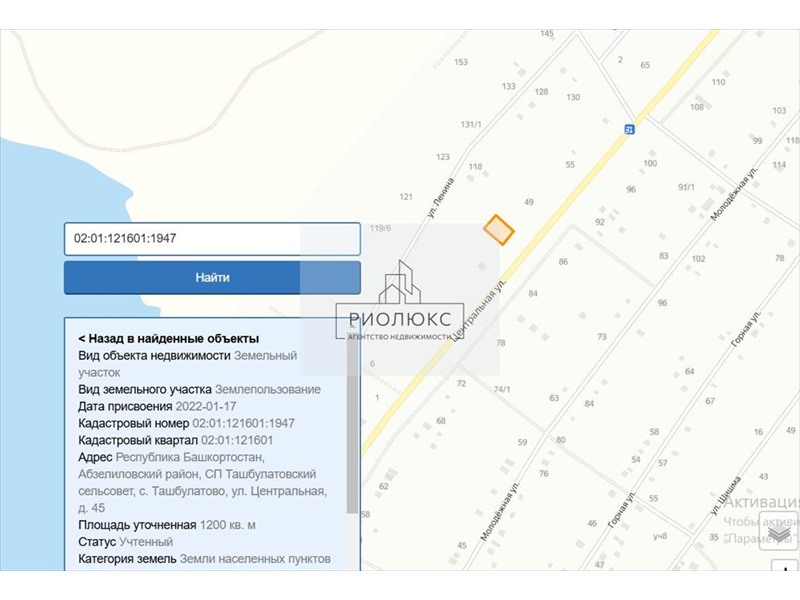Click the ул. Ленина street label

click(x=440, y=198)
